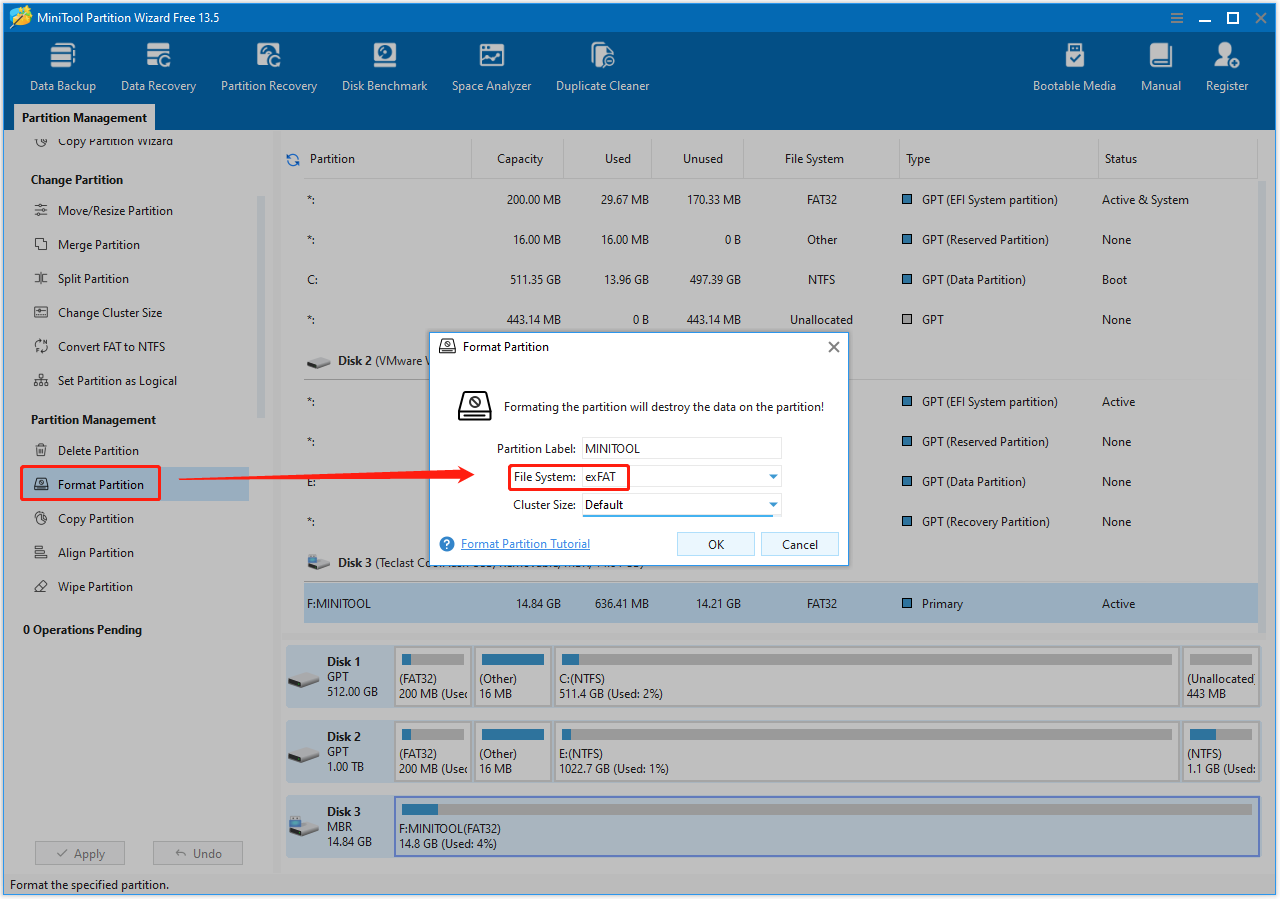Edit the Partition Label input field
The height and width of the screenshot is (900, 1281).
point(681,447)
